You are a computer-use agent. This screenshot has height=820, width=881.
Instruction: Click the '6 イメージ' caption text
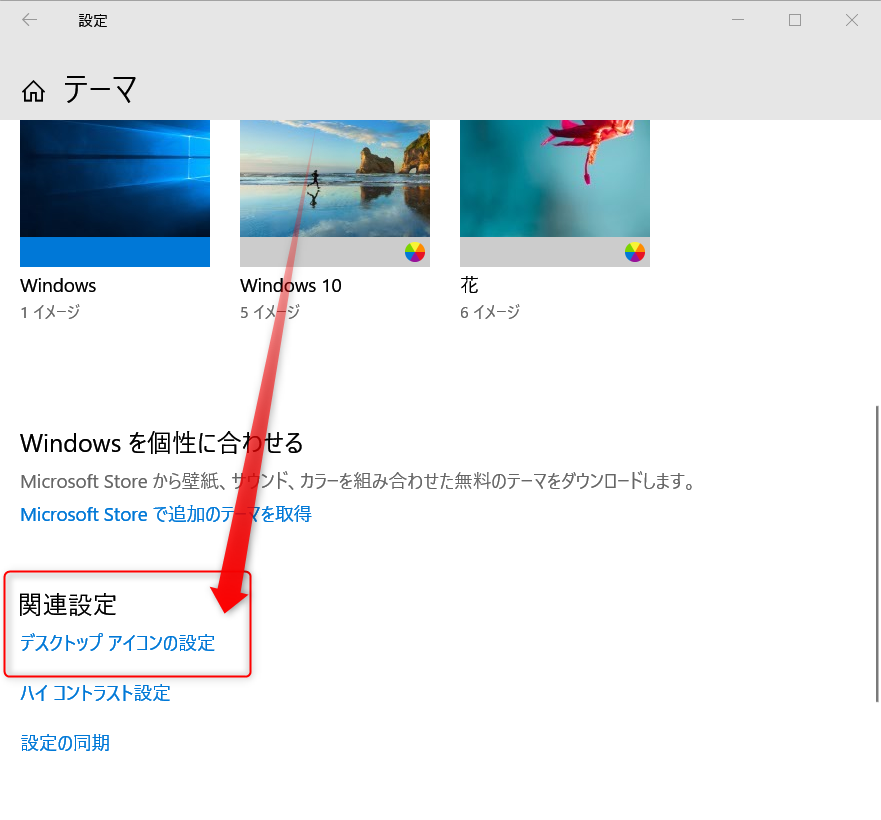(x=490, y=312)
